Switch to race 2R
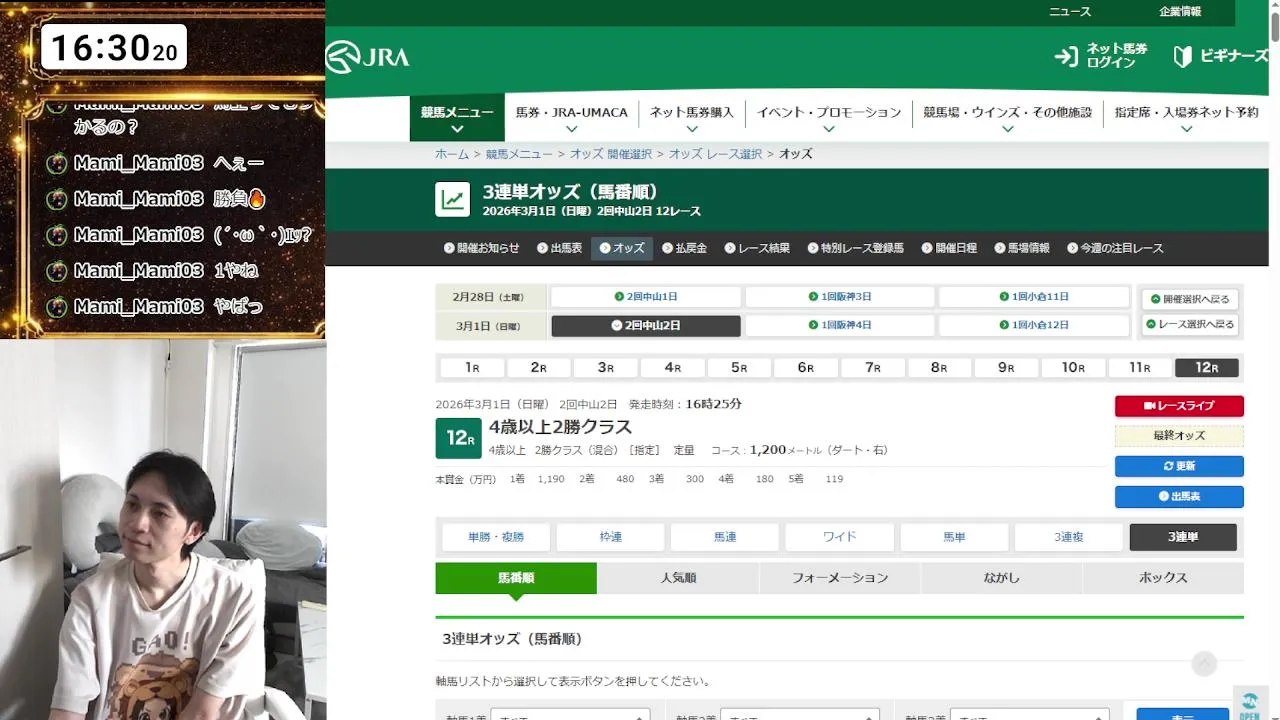This screenshot has width=1280, height=720. coord(539,368)
